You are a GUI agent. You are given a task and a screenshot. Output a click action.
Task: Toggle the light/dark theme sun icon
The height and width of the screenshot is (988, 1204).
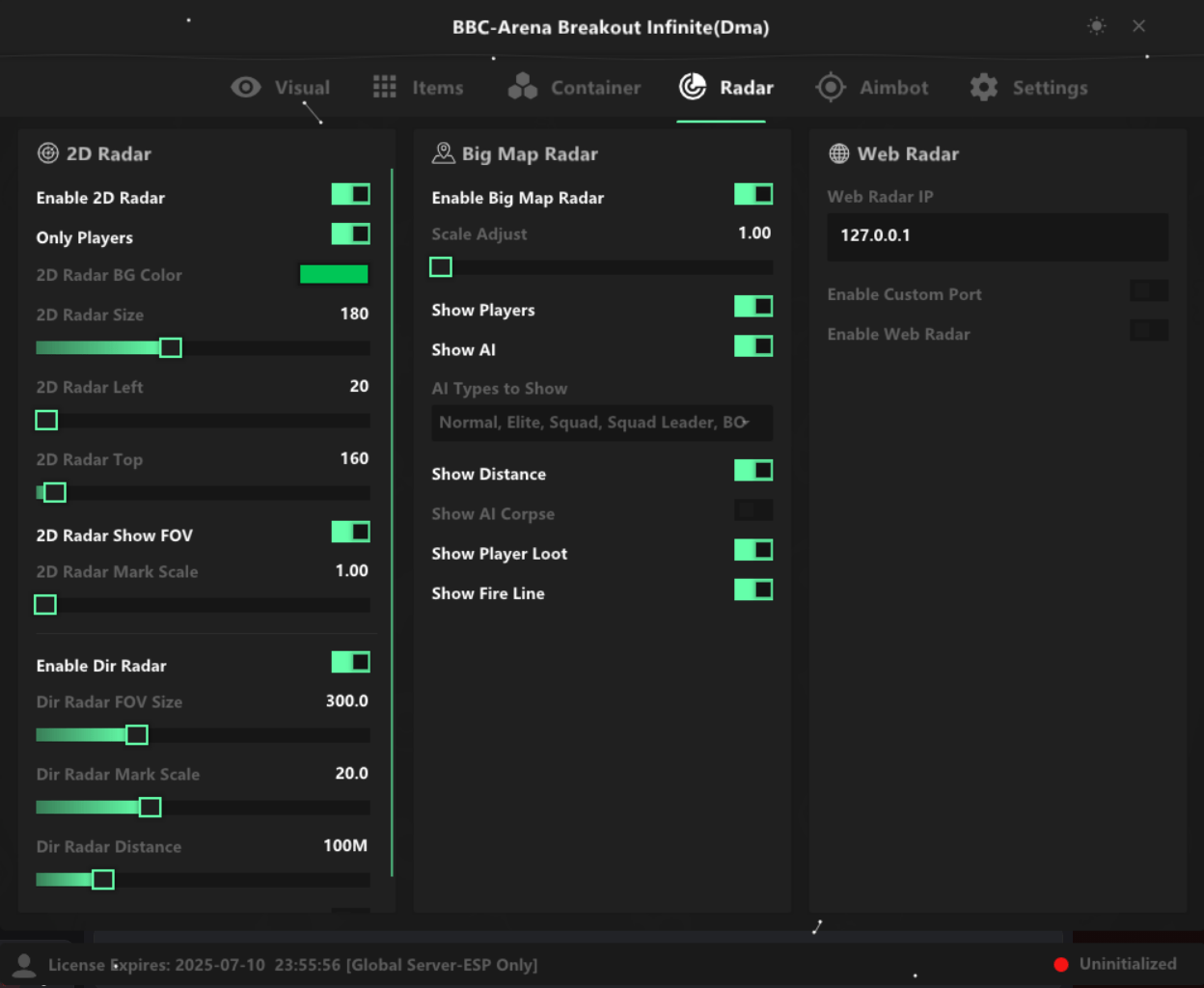[x=1097, y=26]
